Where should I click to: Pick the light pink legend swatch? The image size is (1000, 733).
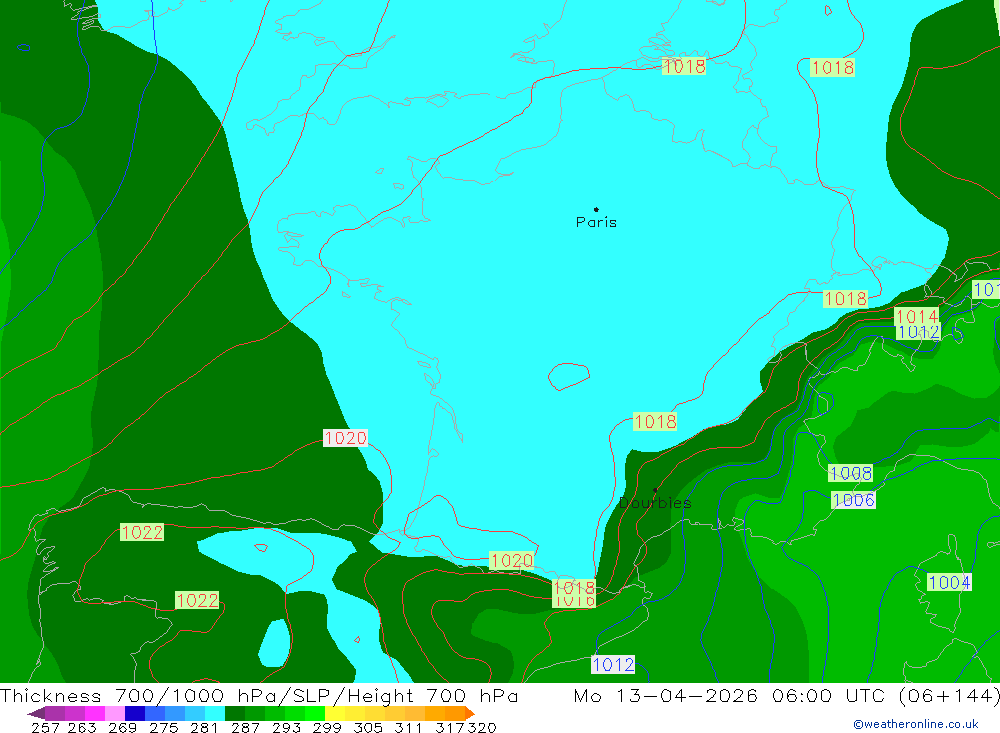(x=115, y=713)
